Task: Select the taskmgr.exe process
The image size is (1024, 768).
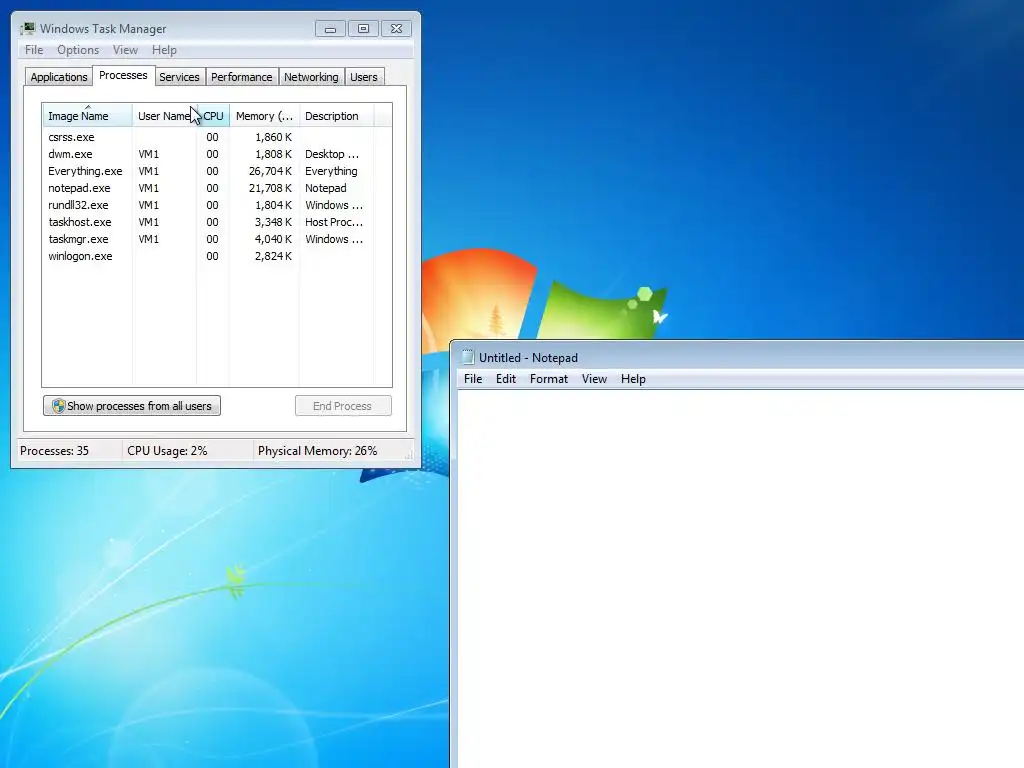Action: pyautogui.click(x=209, y=239)
